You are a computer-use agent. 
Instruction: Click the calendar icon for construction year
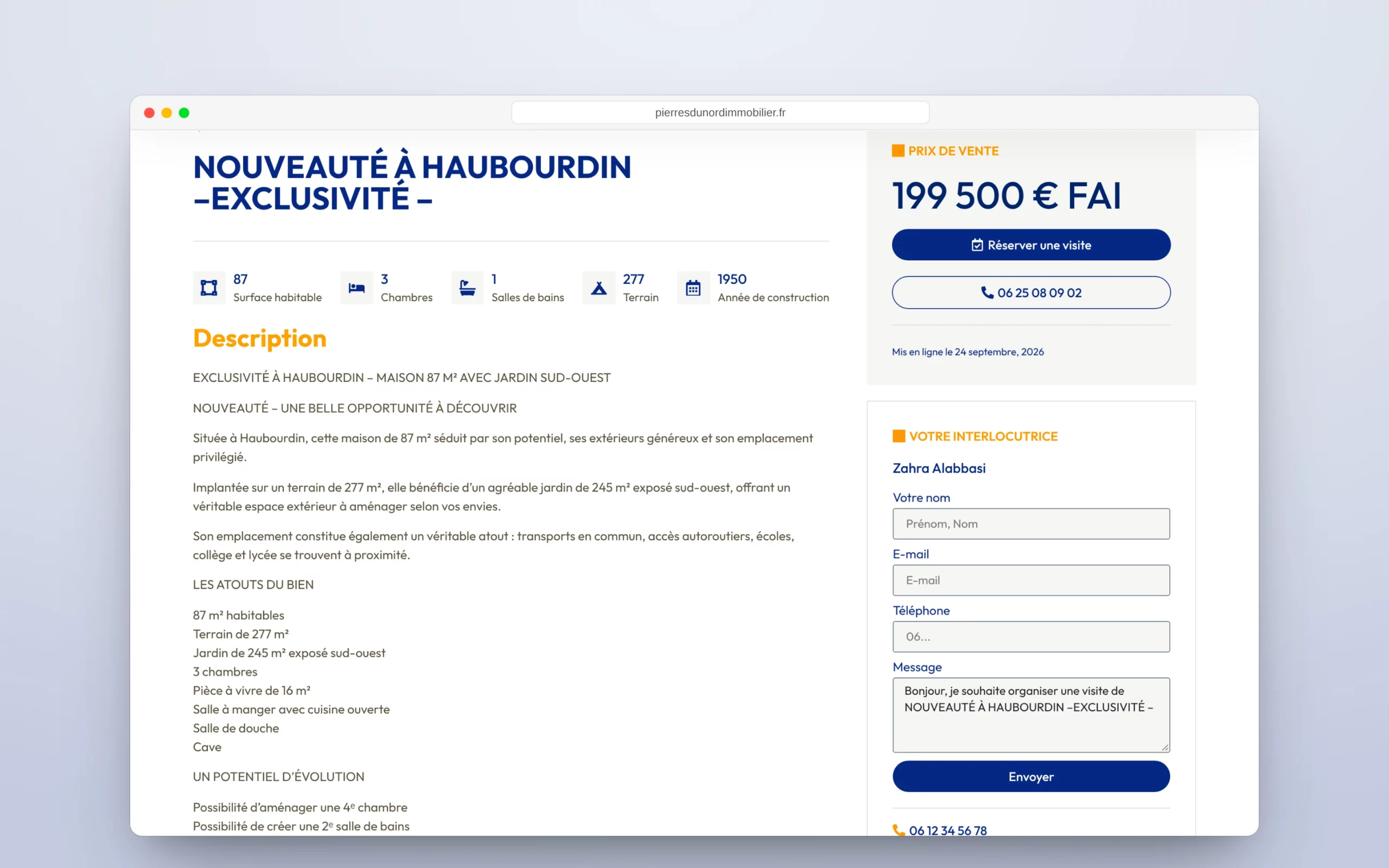click(x=693, y=288)
